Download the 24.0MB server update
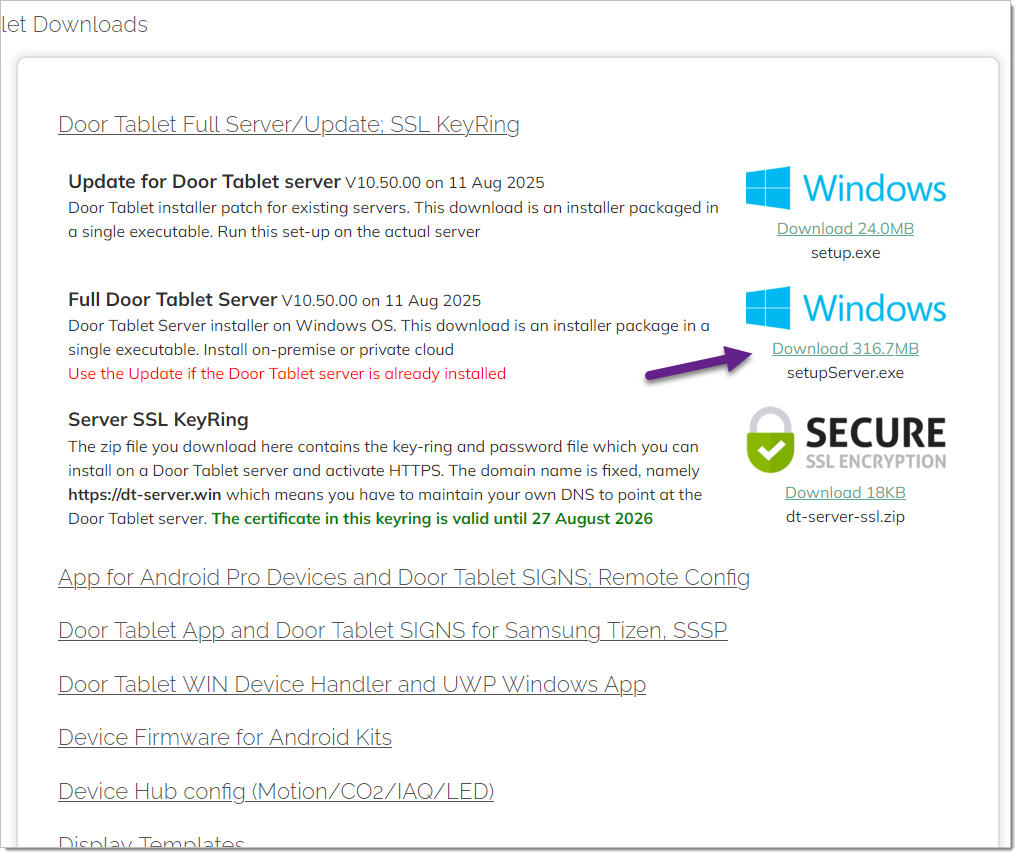The width and height of the screenshot is (1019, 856). coord(845,229)
